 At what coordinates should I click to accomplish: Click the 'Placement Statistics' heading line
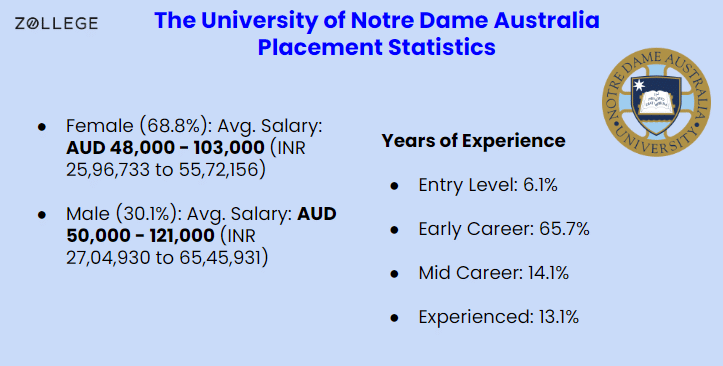click(x=377, y=47)
